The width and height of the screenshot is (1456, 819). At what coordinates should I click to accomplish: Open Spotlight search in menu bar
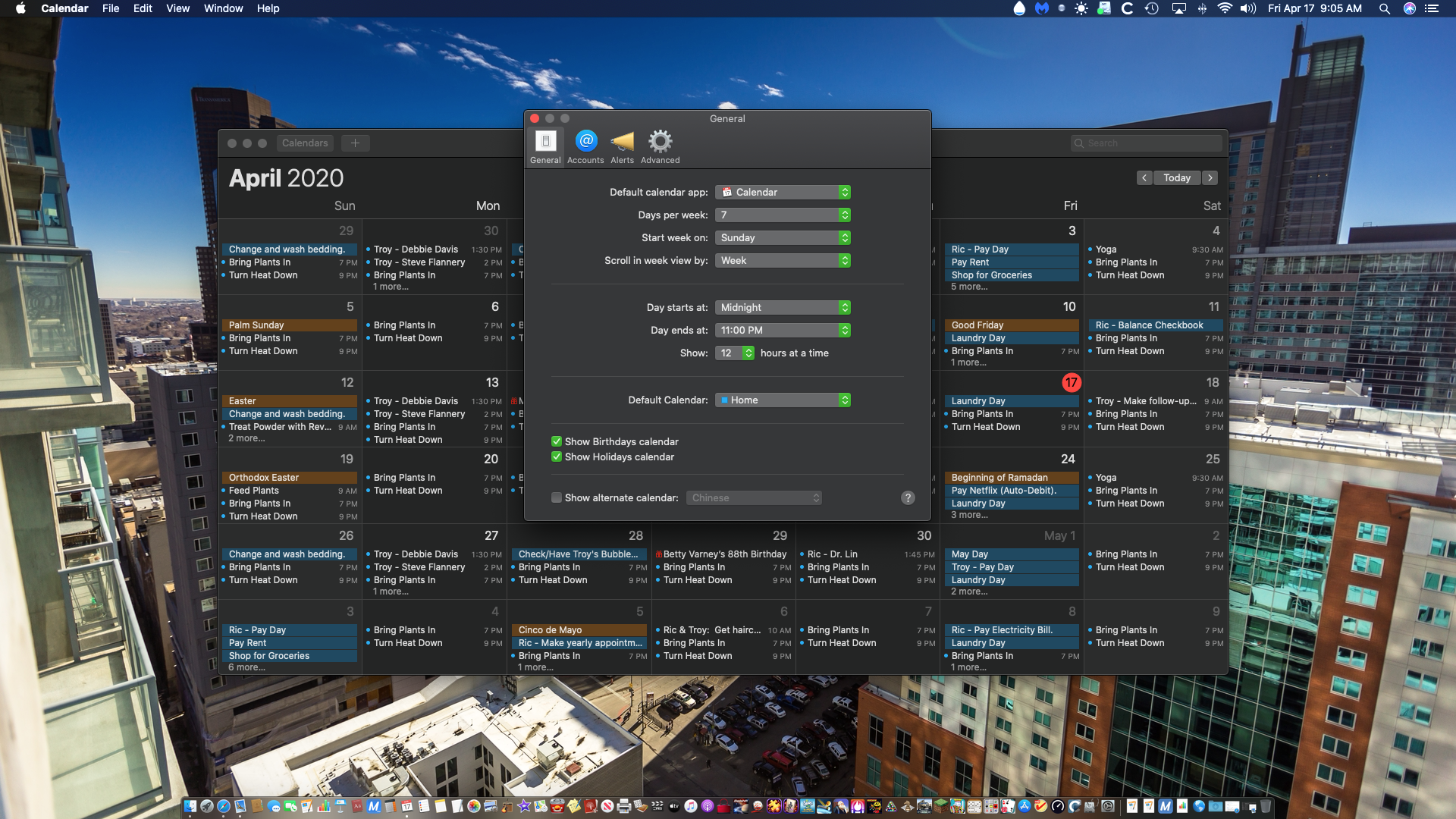click(x=1384, y=8)
